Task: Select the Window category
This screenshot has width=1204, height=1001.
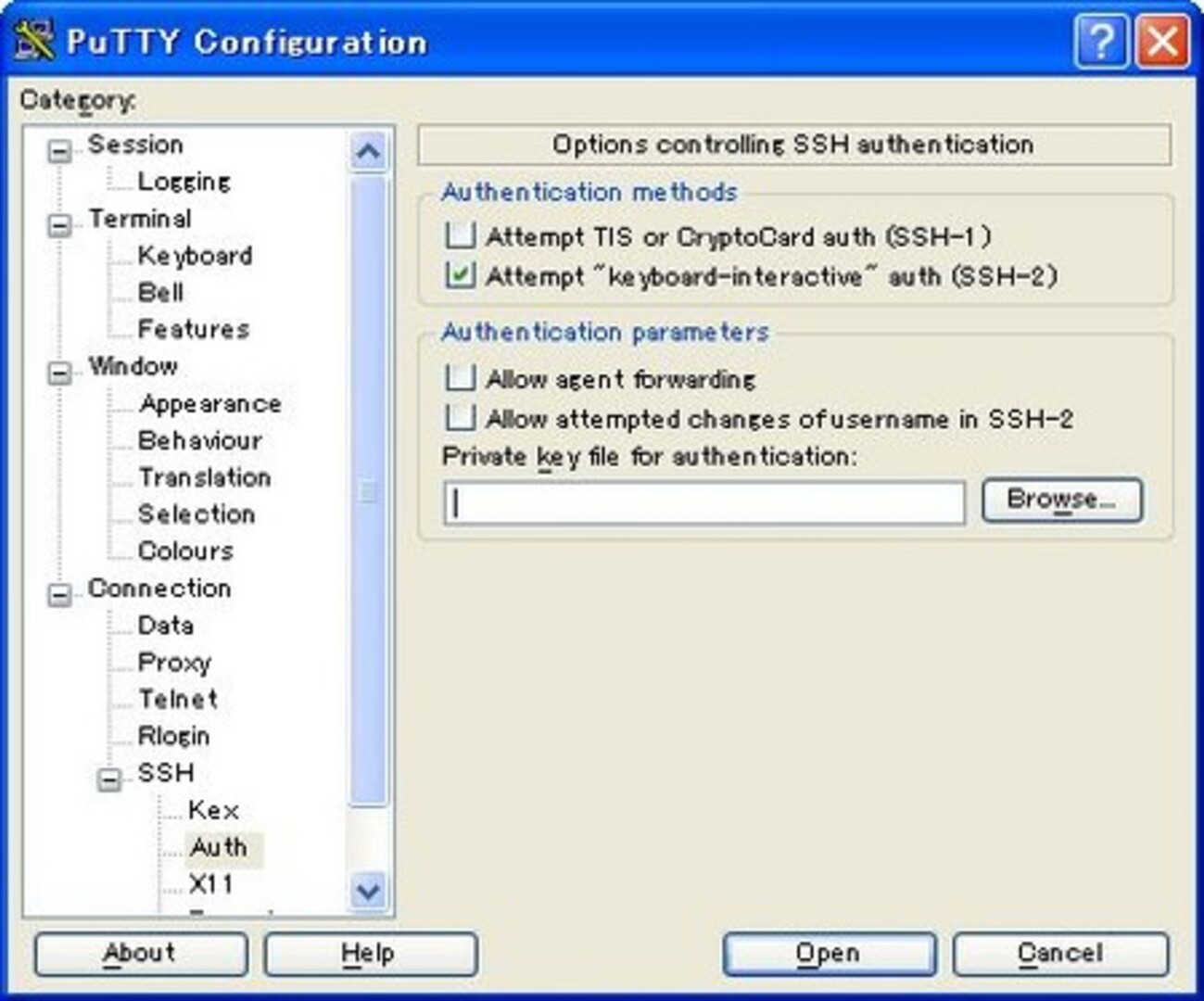Action: (133, 366)
